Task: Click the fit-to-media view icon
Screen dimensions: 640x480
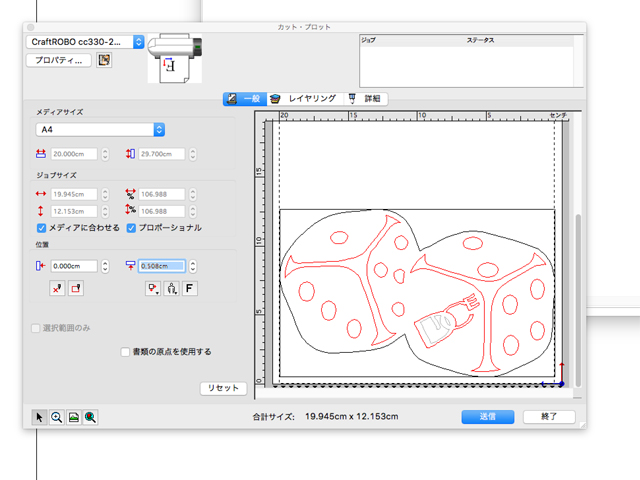Action: 73,417
